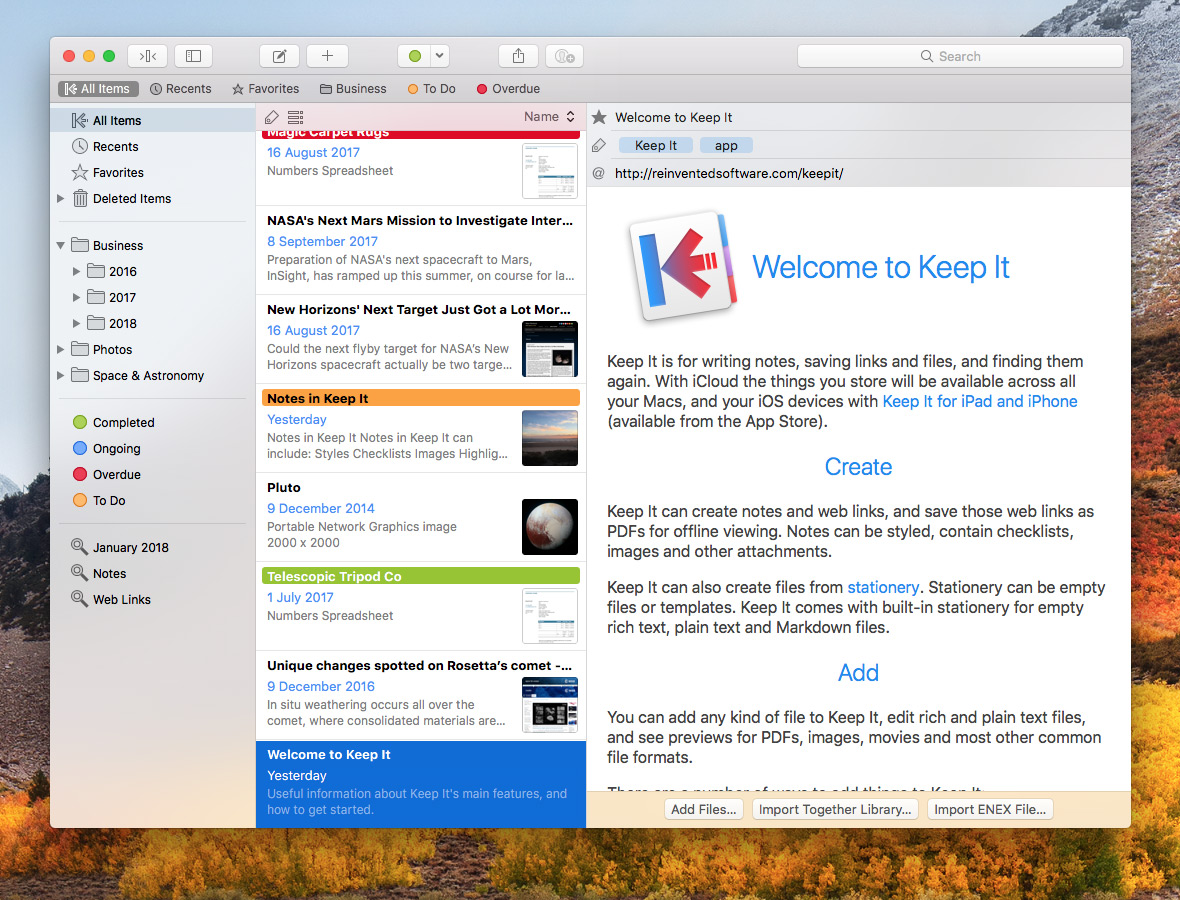Select the 2018 folder icon

(x=96, y=323)
